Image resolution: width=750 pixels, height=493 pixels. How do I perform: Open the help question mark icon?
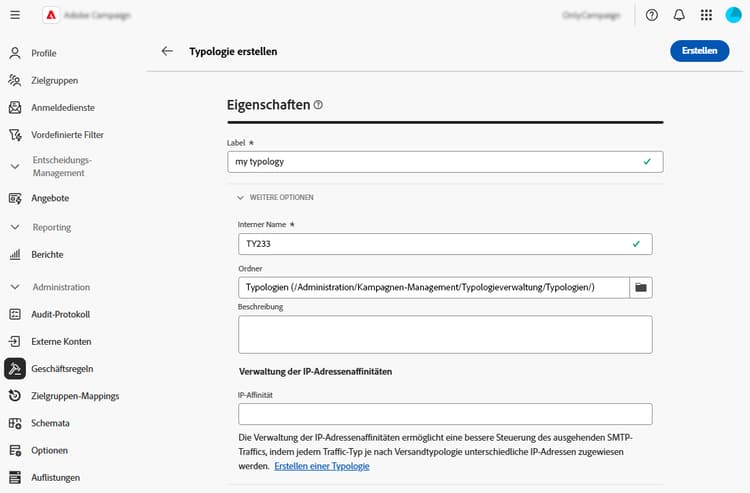[x=652, y=16]
